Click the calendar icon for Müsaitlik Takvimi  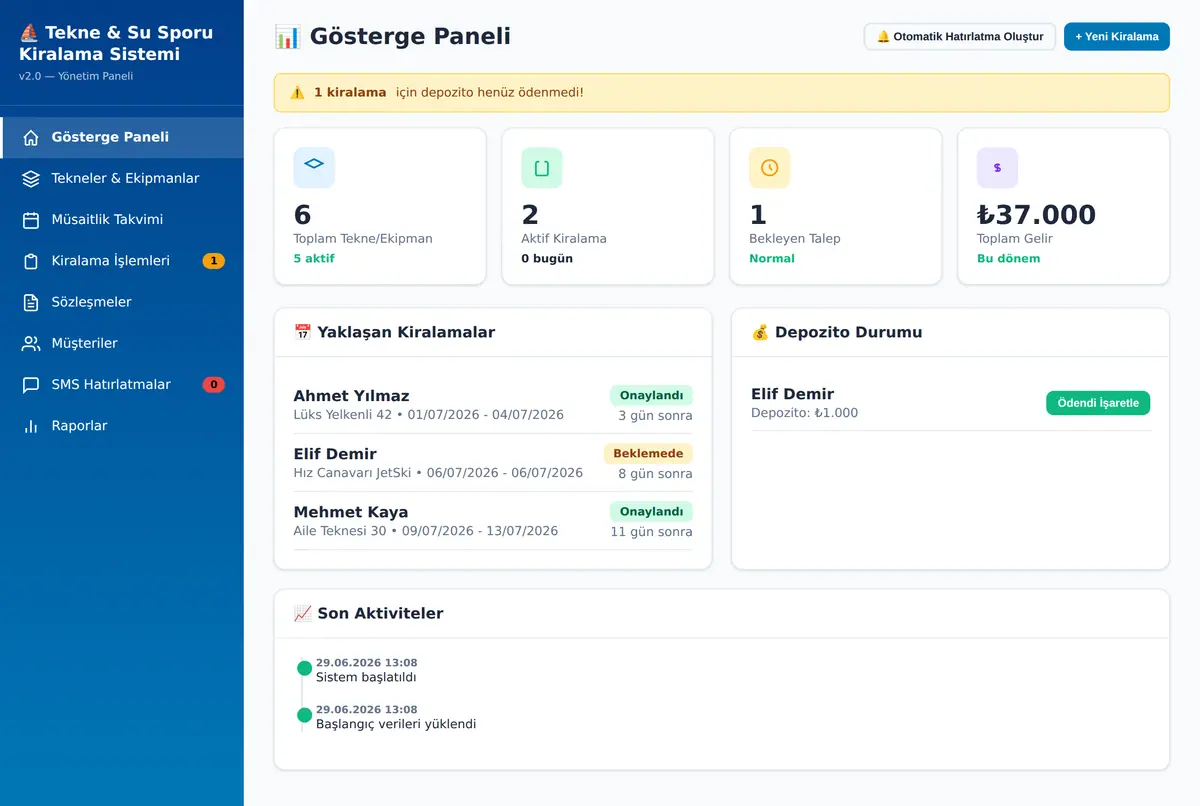click(31, 220)
